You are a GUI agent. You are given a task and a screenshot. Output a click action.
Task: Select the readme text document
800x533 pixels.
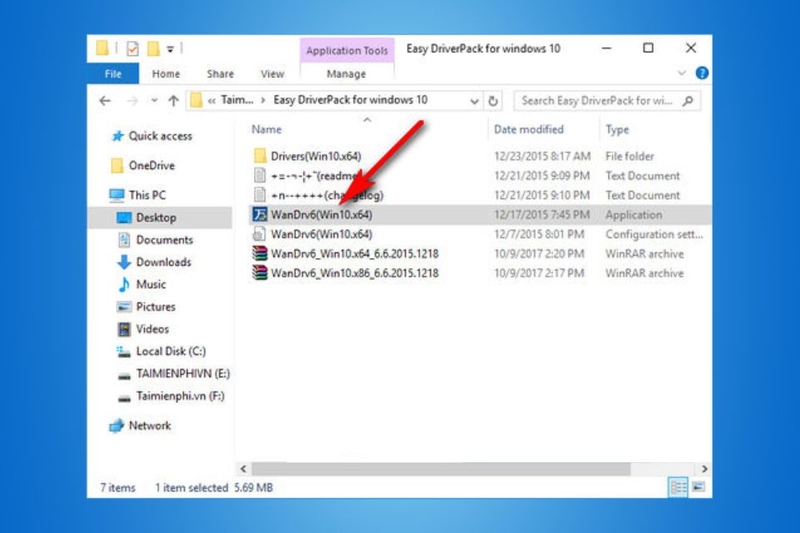tap(314, 176)
